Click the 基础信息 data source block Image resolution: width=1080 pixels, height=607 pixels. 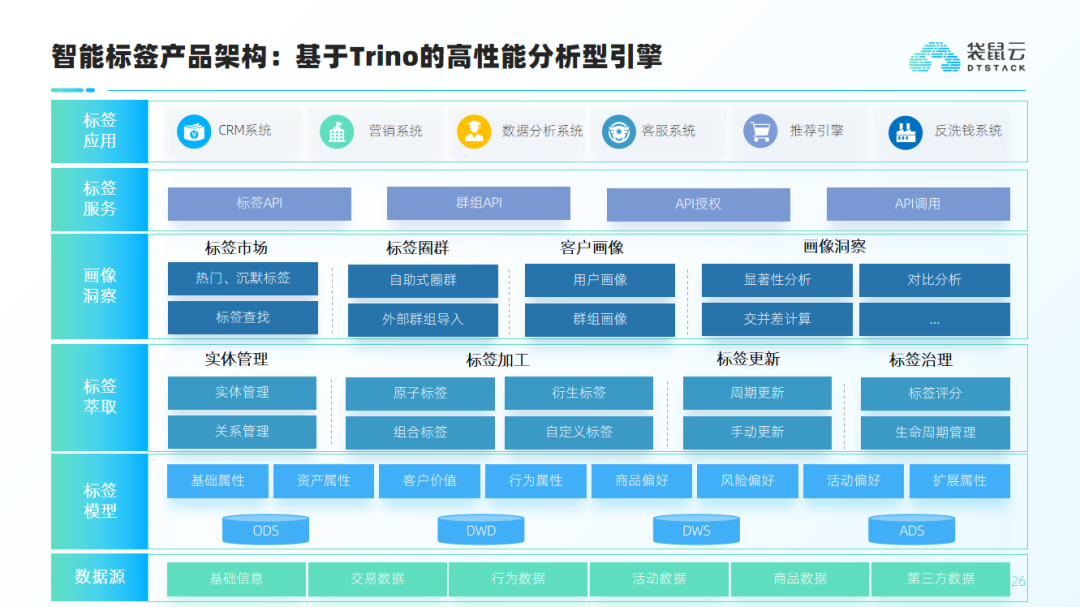coord(236,579)
